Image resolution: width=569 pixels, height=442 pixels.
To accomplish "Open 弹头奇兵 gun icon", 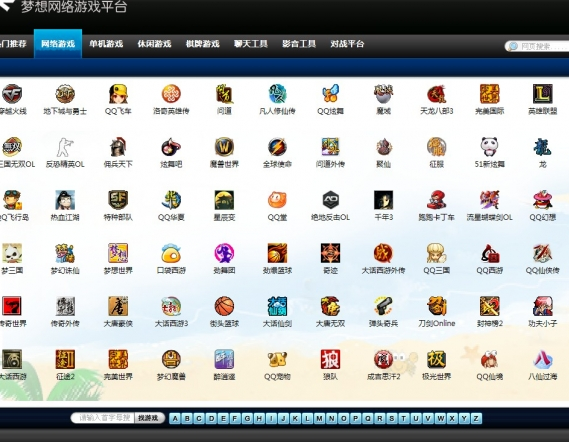I will click(384, 306).
